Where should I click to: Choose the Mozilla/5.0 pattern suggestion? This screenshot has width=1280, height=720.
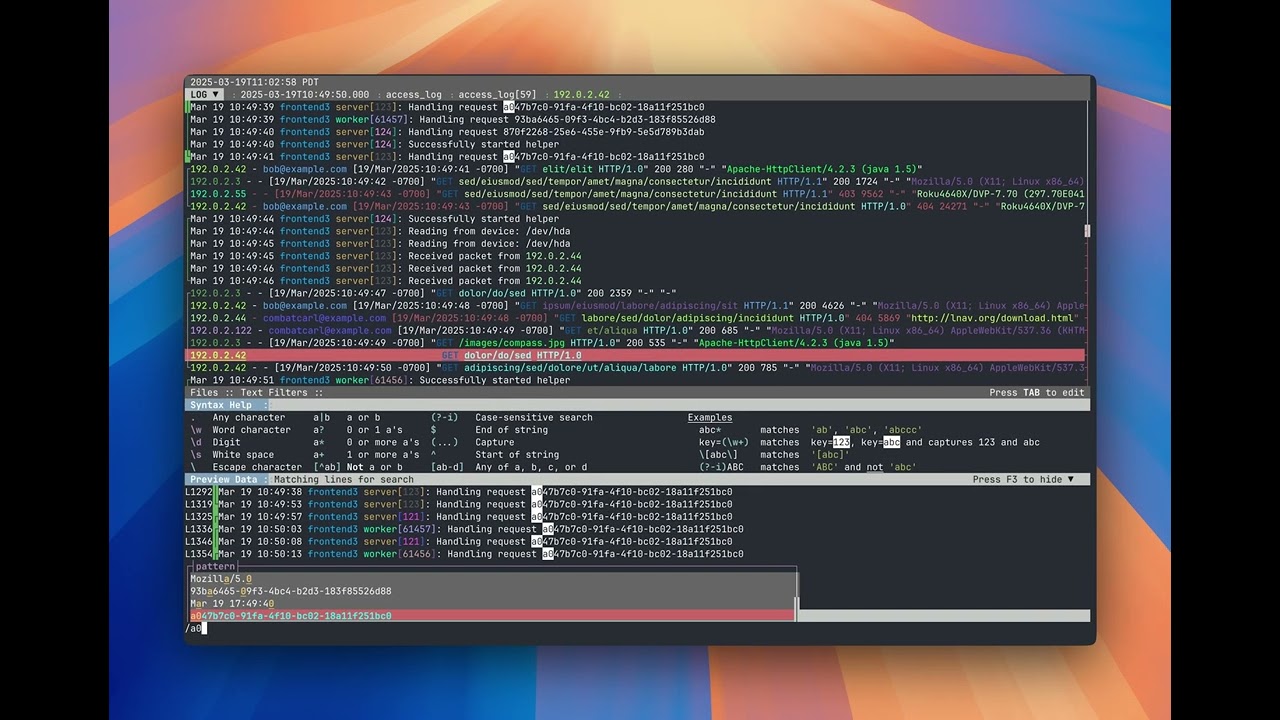pos(491,579)
